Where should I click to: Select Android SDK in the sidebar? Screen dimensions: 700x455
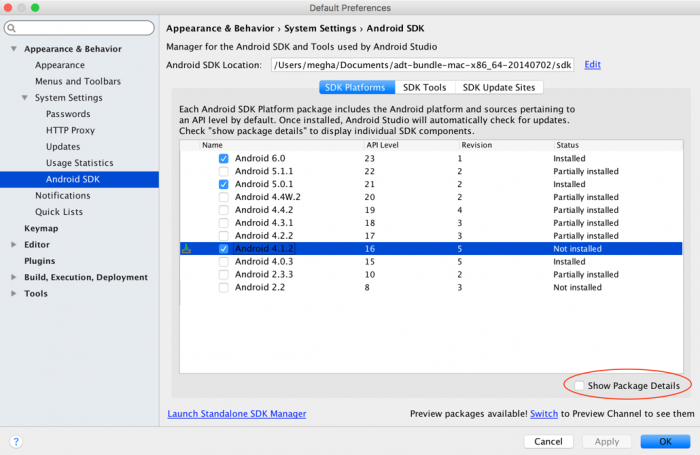[79, 179]
